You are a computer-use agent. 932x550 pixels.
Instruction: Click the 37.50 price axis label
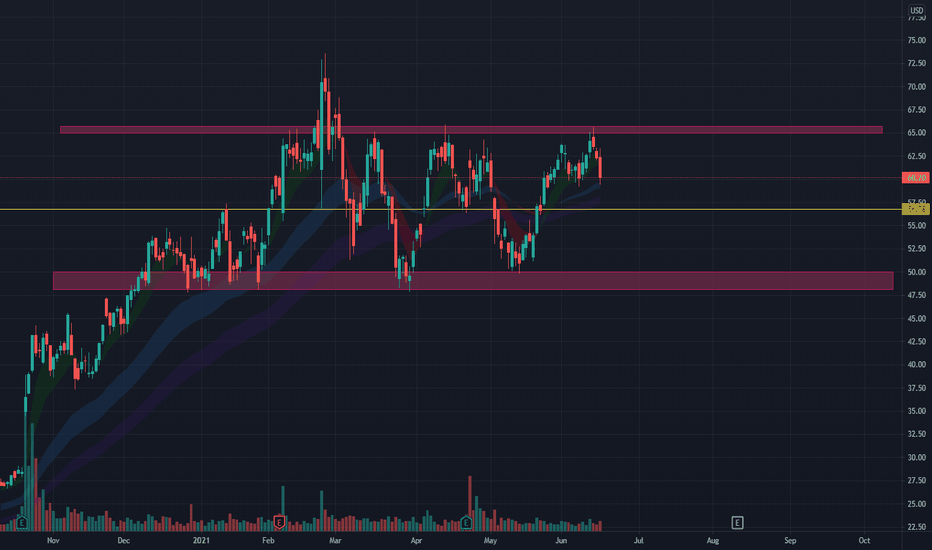pos(916,388)
